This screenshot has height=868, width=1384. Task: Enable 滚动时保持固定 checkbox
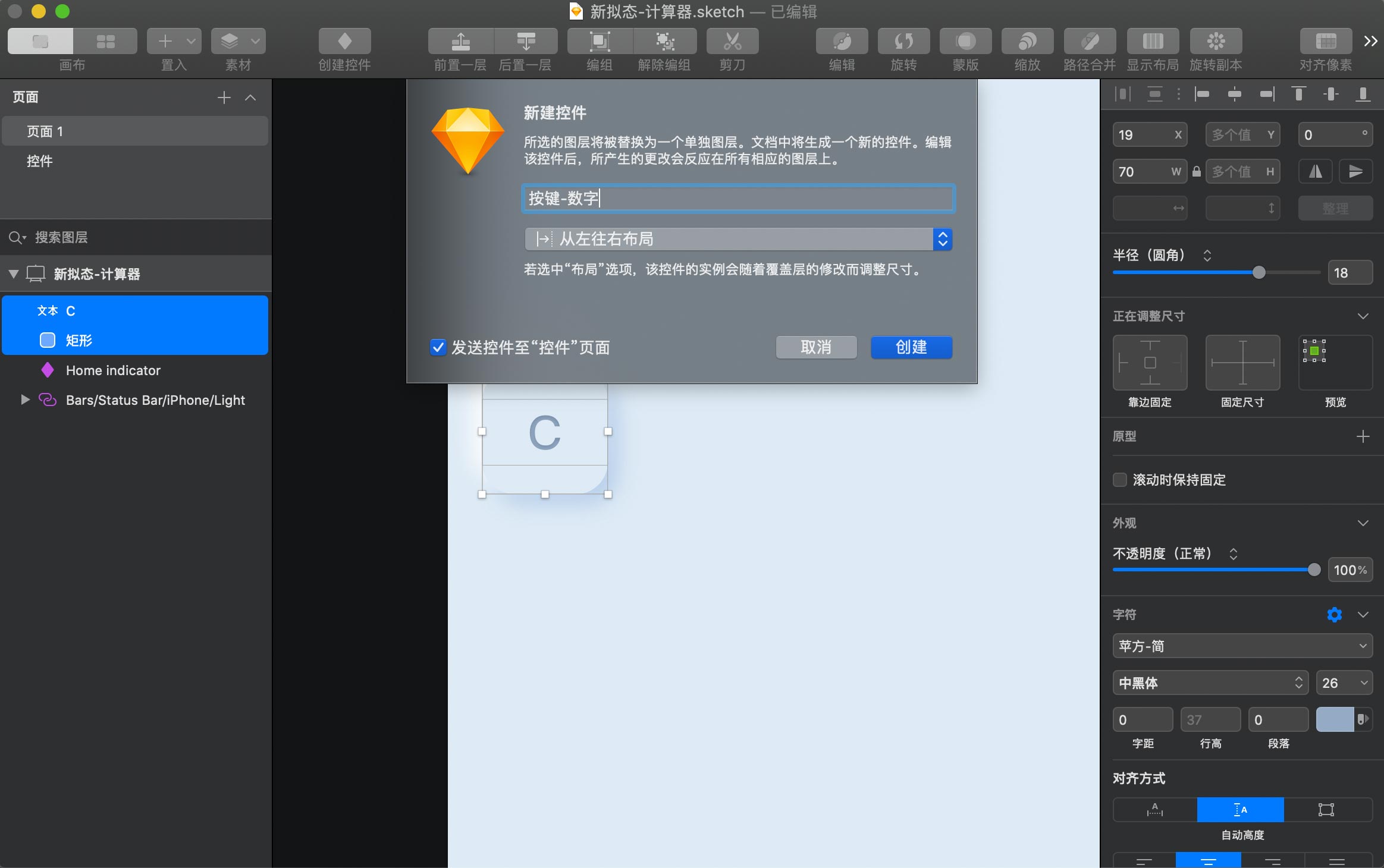coord(1120,480)
